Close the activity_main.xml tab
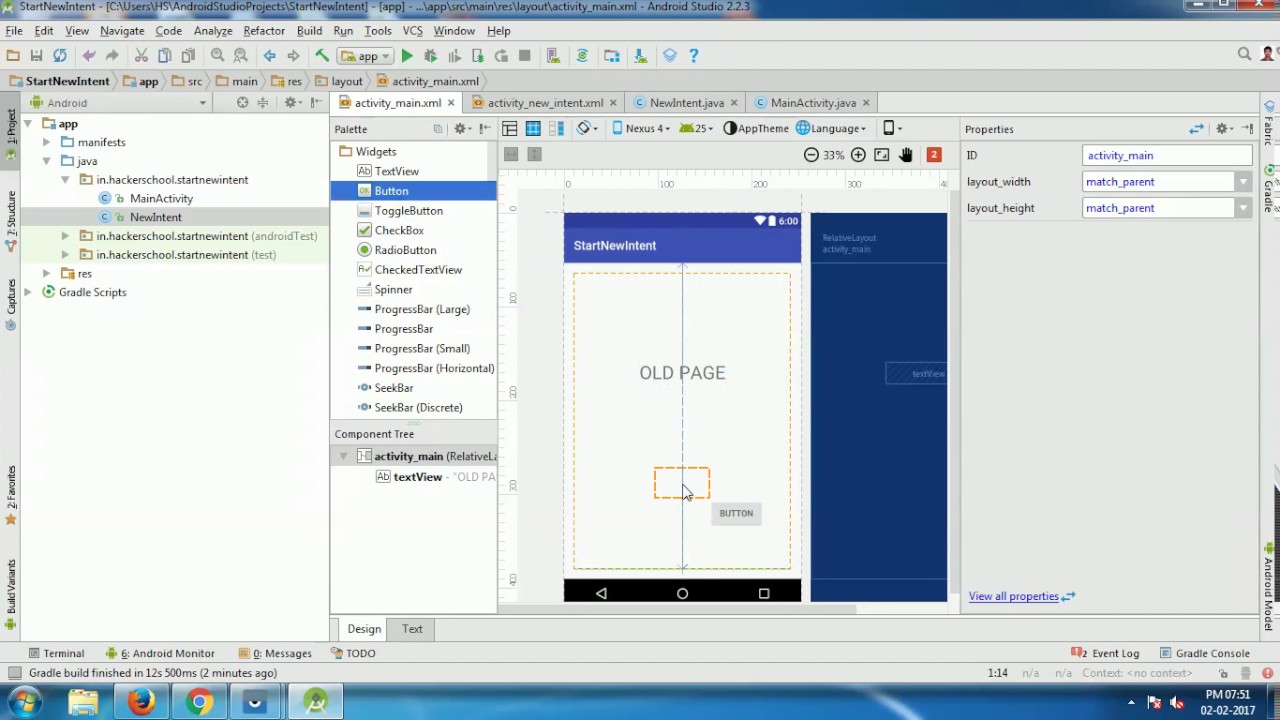Screen dimensions: 1280x720 (451, 103)
